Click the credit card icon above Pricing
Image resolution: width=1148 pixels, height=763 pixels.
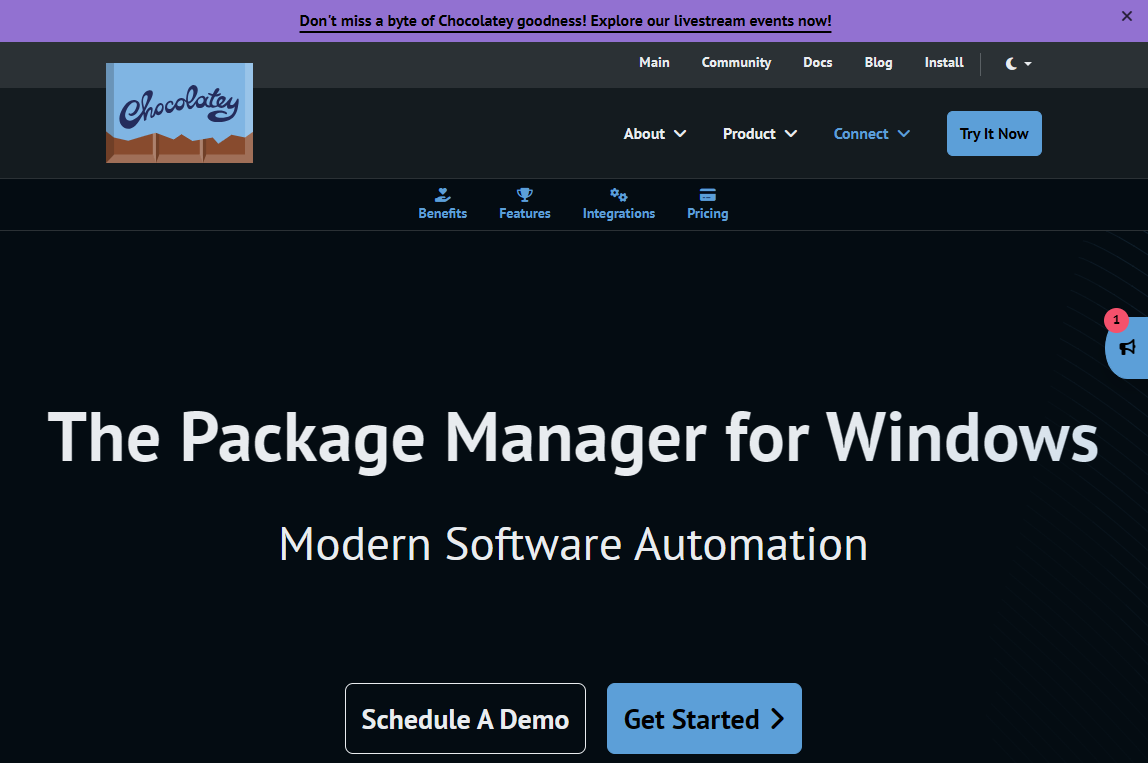point(707,195)
